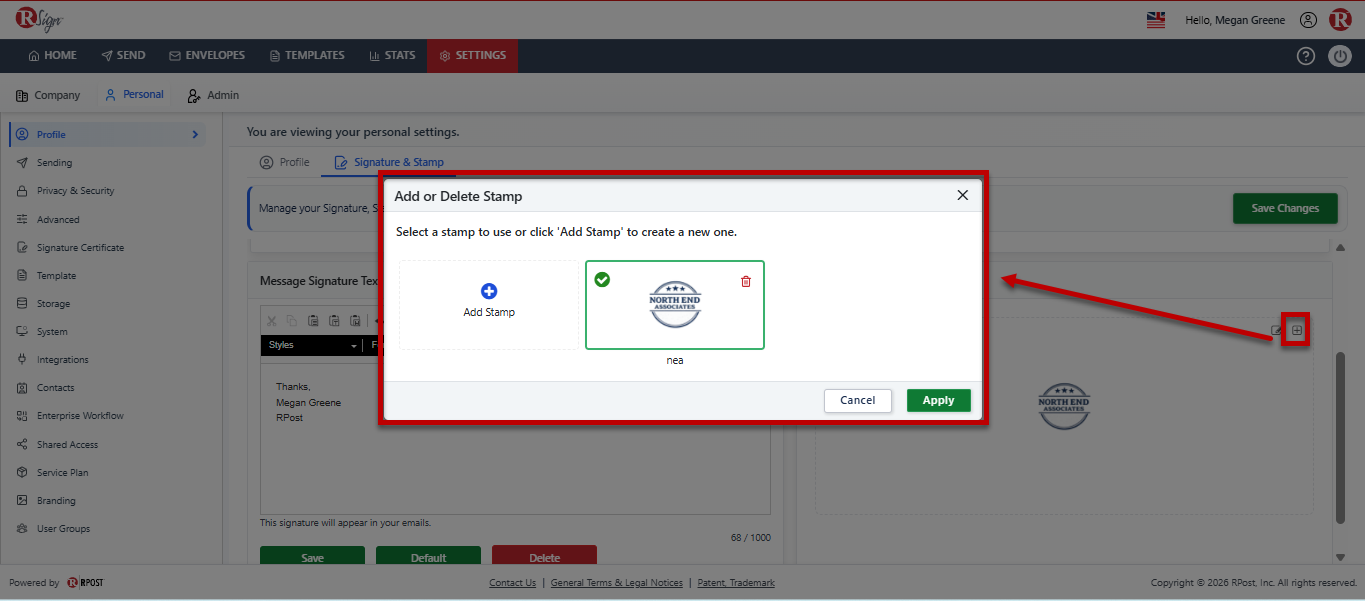Screen dimensions: 1365x601
Task: Switch to Company settings tab
Action: [48, 95]
